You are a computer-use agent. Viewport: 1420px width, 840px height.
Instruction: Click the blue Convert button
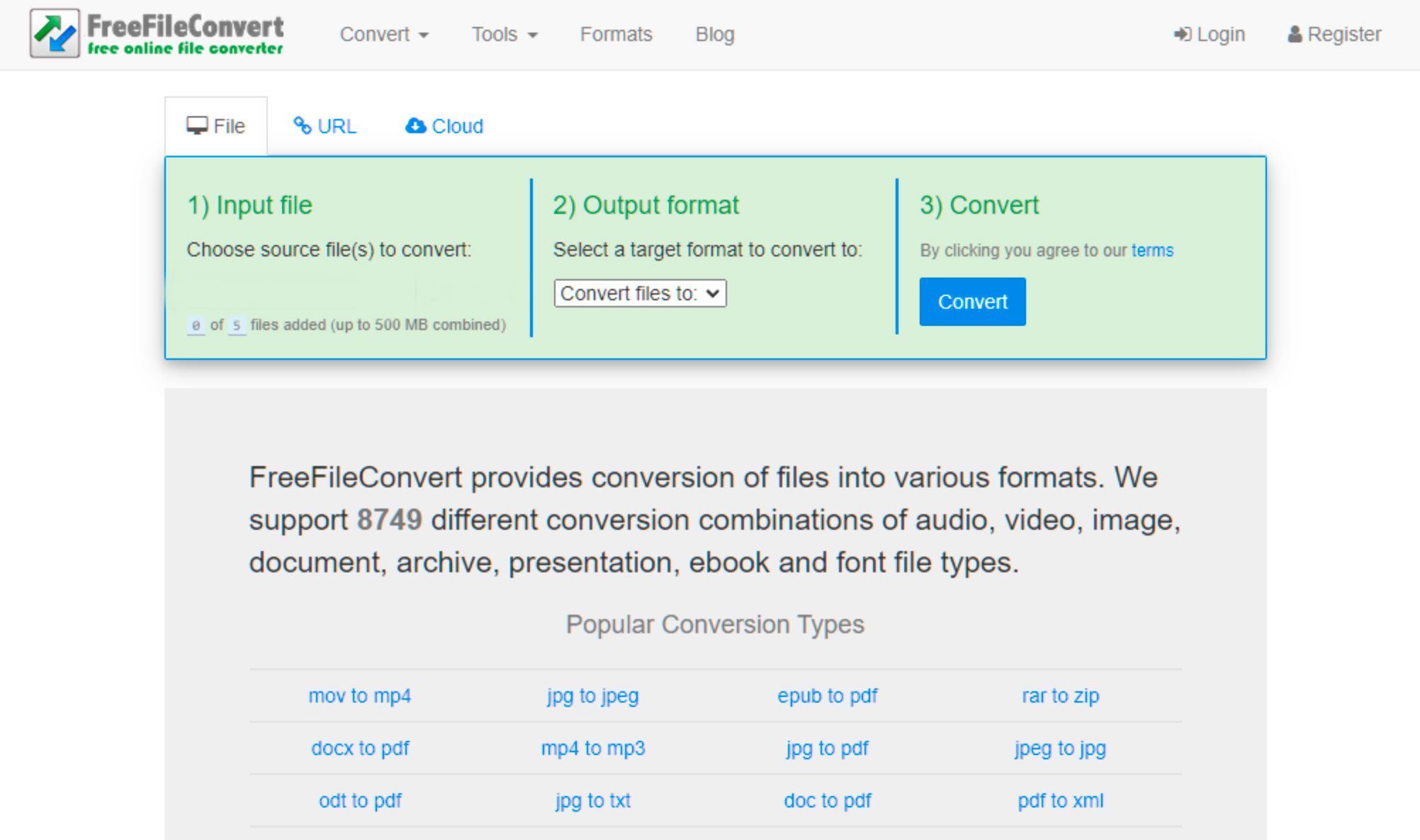tap(972, 302)
